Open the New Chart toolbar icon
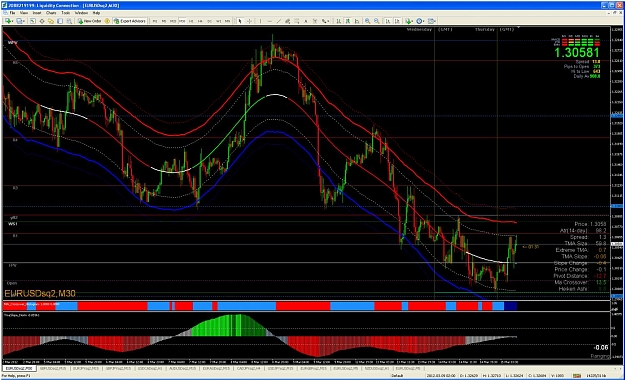 point(8,21)
